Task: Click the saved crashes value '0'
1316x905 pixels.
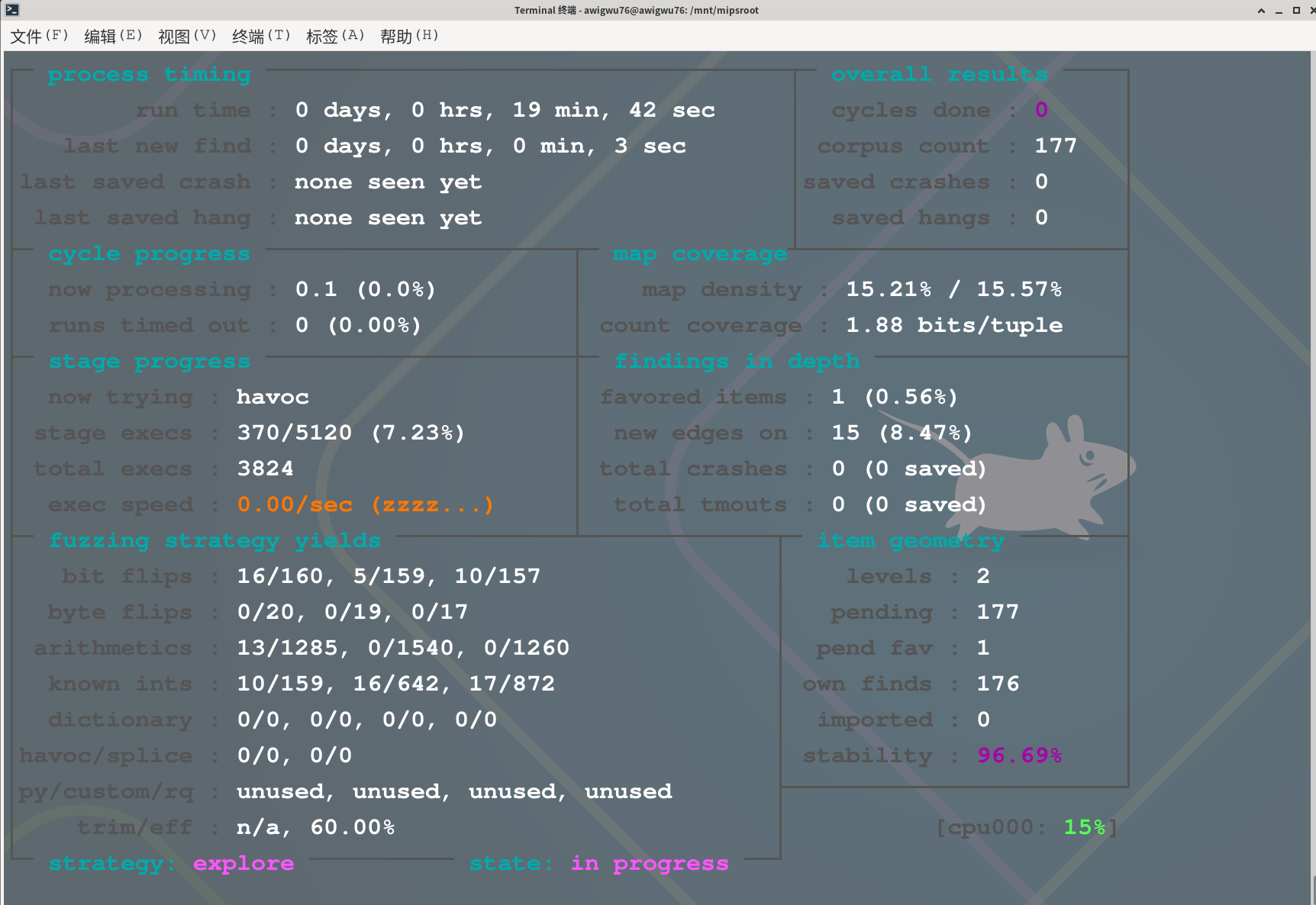Action: click(1041, 182)
